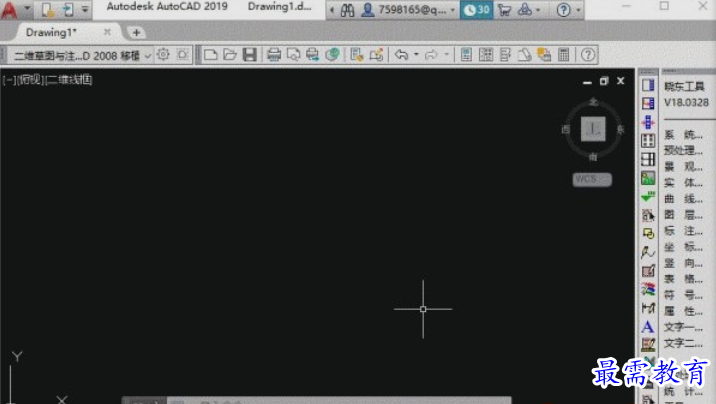This screenshot has width=716, height=404.
Task: Click the blue letter A text tool icon
Action: click(x=648, y=327)
